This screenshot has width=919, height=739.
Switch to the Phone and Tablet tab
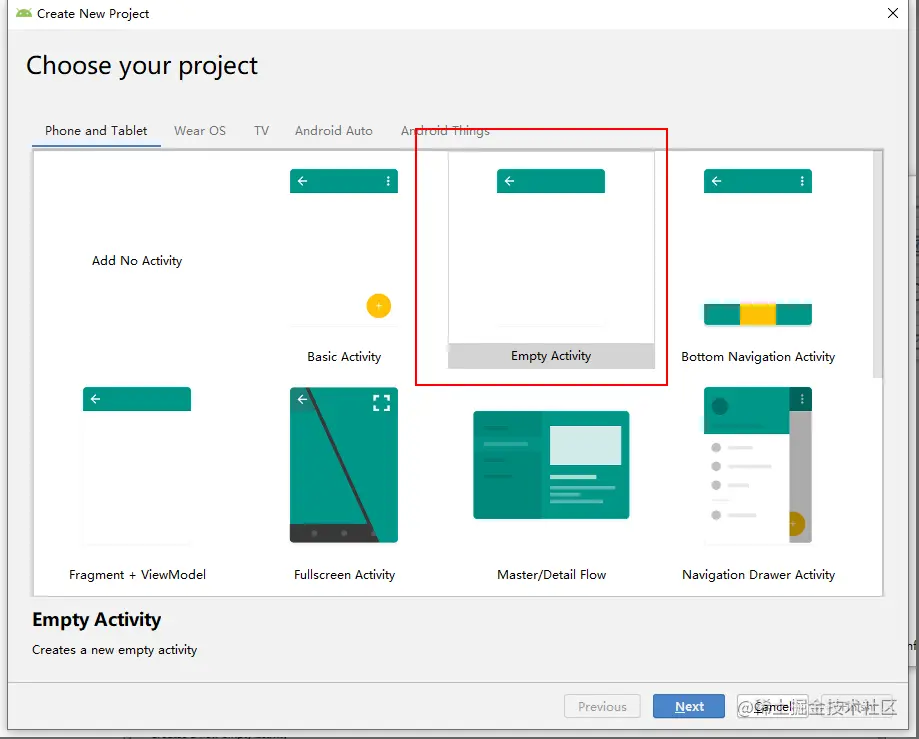click(x=96, y=131)
